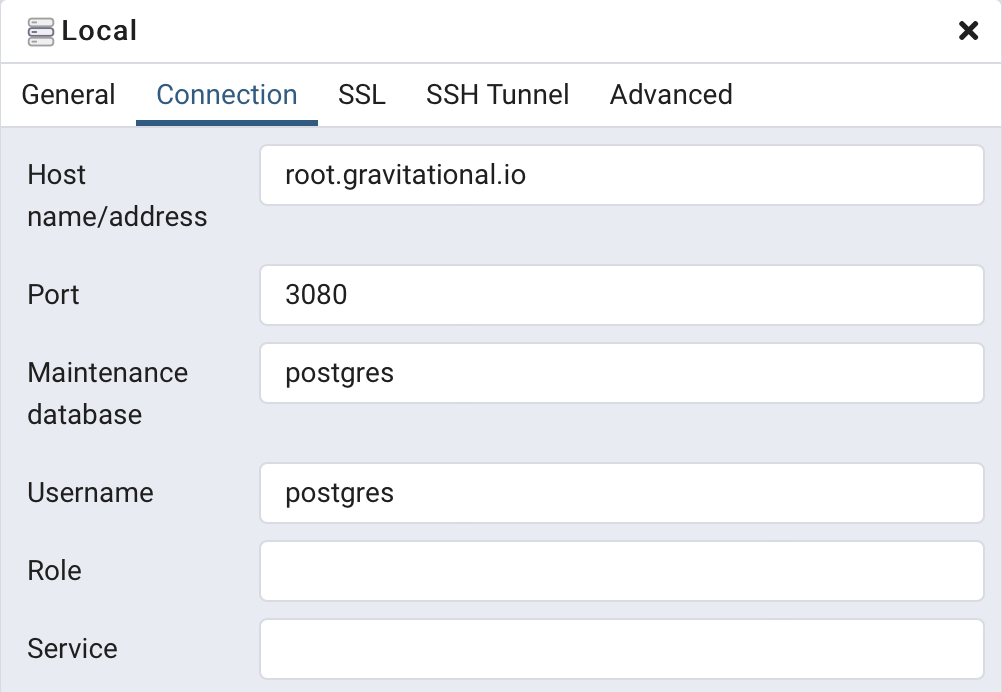The image size is (1002, 692).
Task: Focus the Port field showing 3080
Action: tap(621, 295)
